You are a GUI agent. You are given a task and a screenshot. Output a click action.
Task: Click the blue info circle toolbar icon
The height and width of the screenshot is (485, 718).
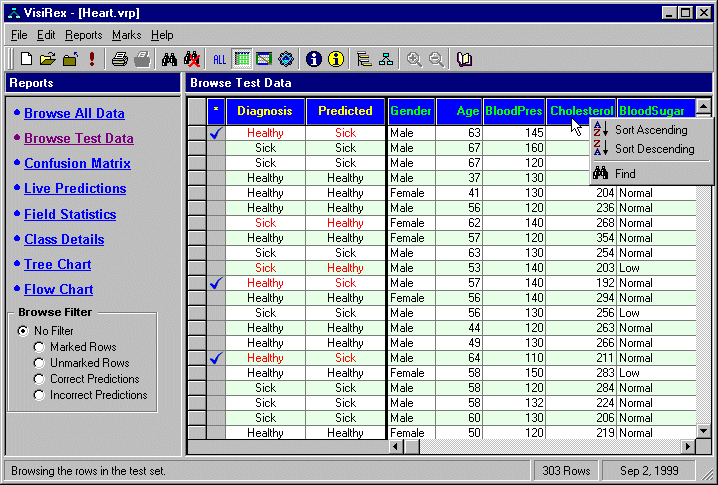tap(314, 59)
